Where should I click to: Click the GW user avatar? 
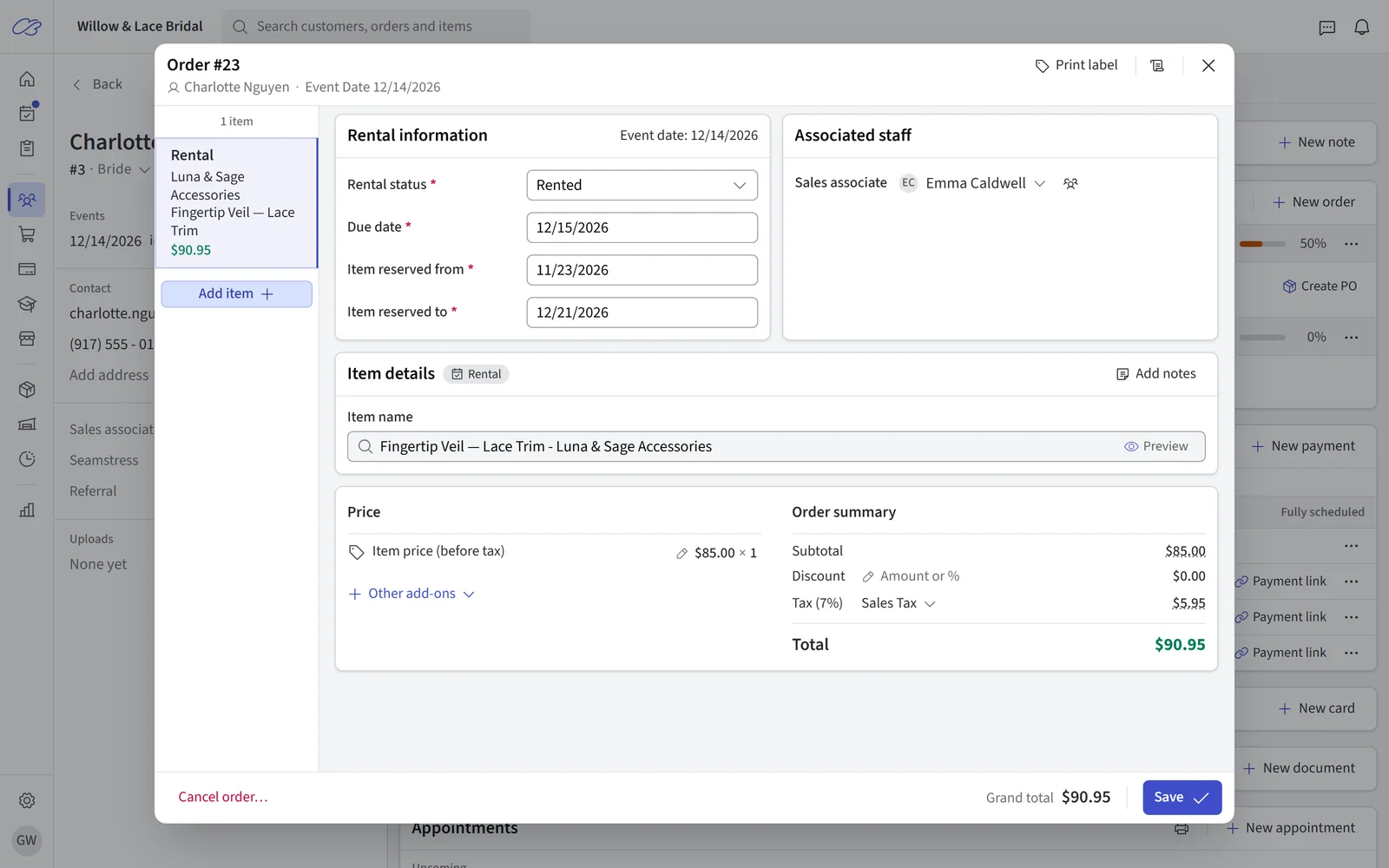27,840
